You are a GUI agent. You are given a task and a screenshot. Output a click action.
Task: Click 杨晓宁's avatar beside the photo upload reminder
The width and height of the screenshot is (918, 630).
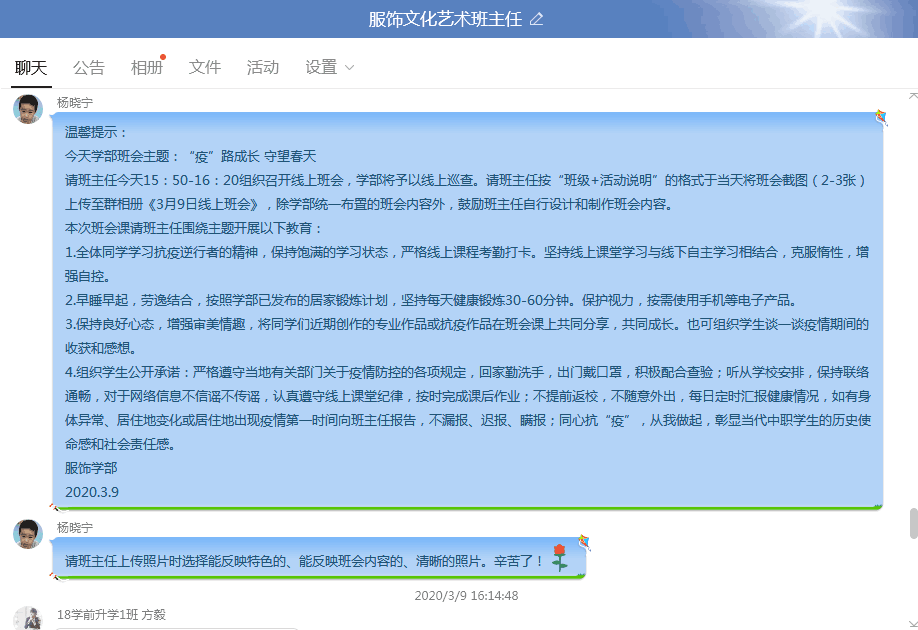click(28, 534)
